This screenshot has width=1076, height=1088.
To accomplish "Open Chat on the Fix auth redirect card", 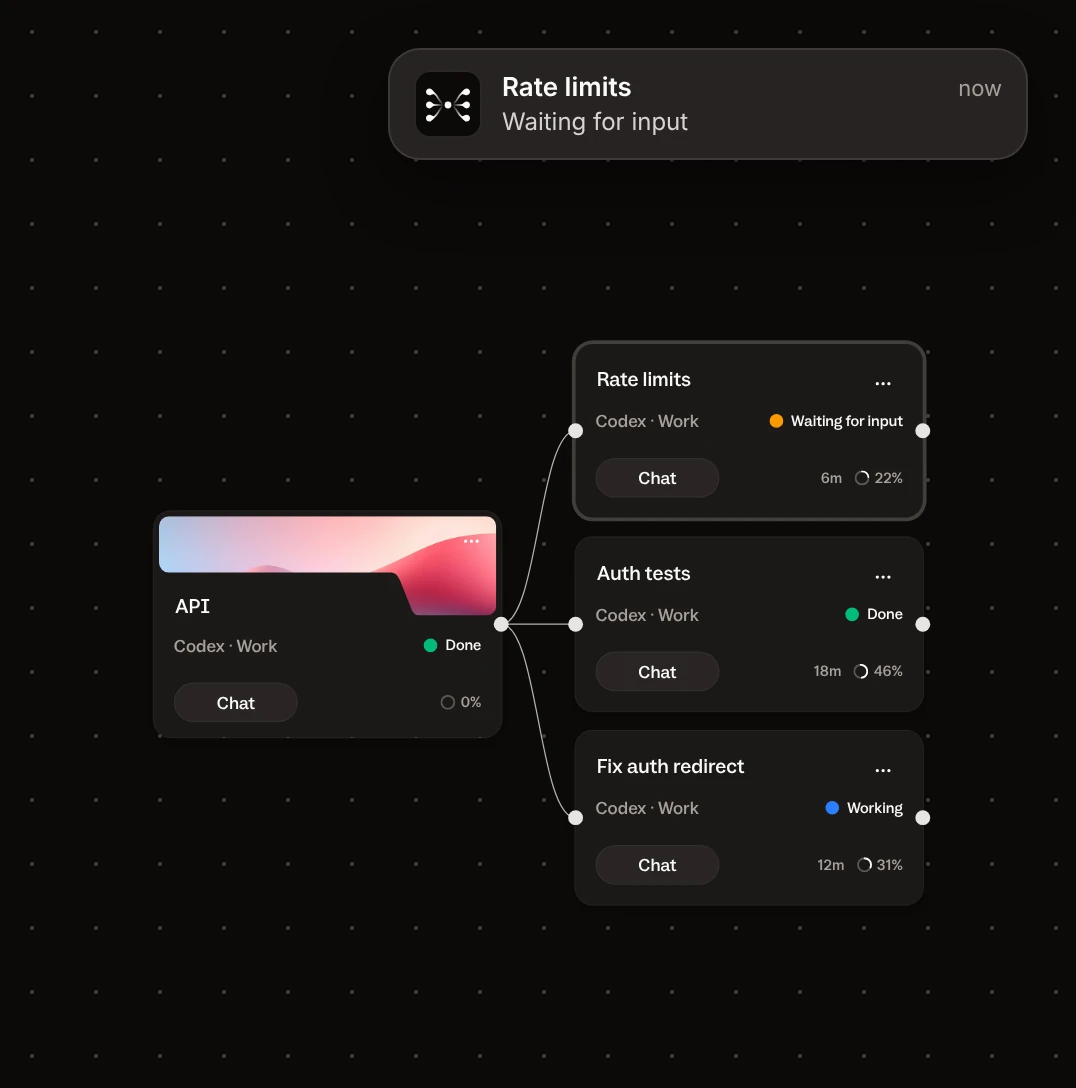I will point(657,865).
